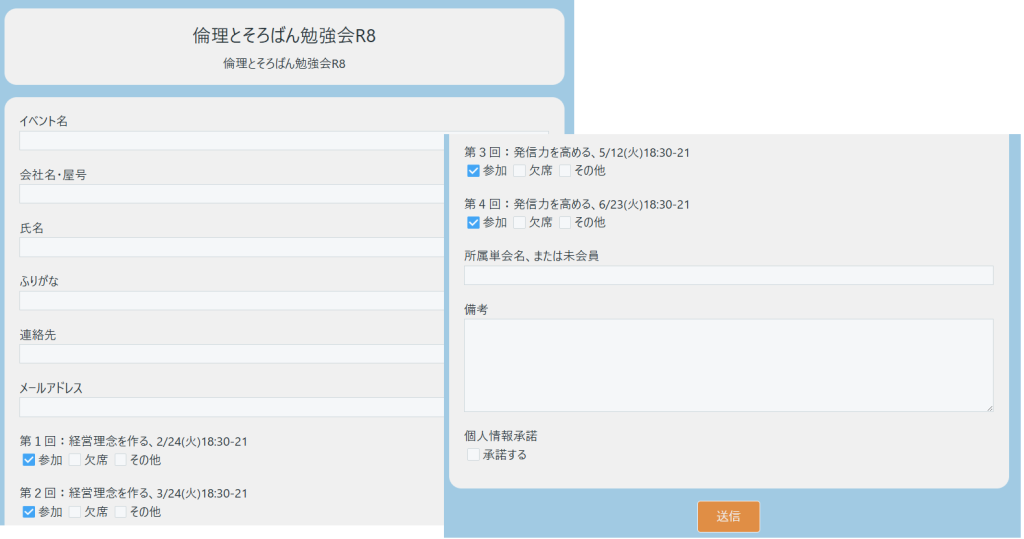Image resolution: width=1024 pixels, height=539 pixels.
Task: Click the イベント名 input field
Action: (230, 141)
